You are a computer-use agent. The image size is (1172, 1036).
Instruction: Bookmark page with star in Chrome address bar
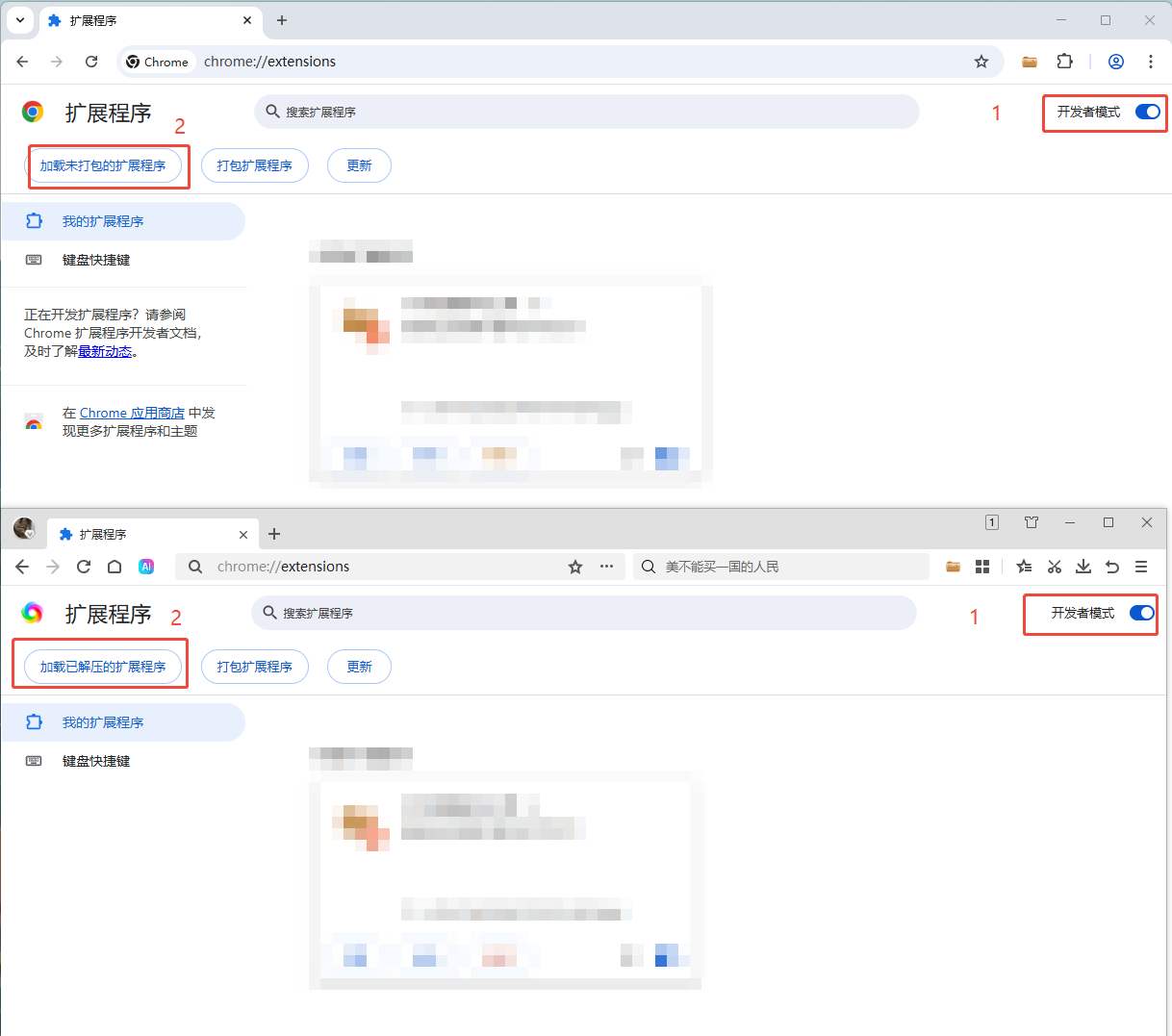[981, 62]
